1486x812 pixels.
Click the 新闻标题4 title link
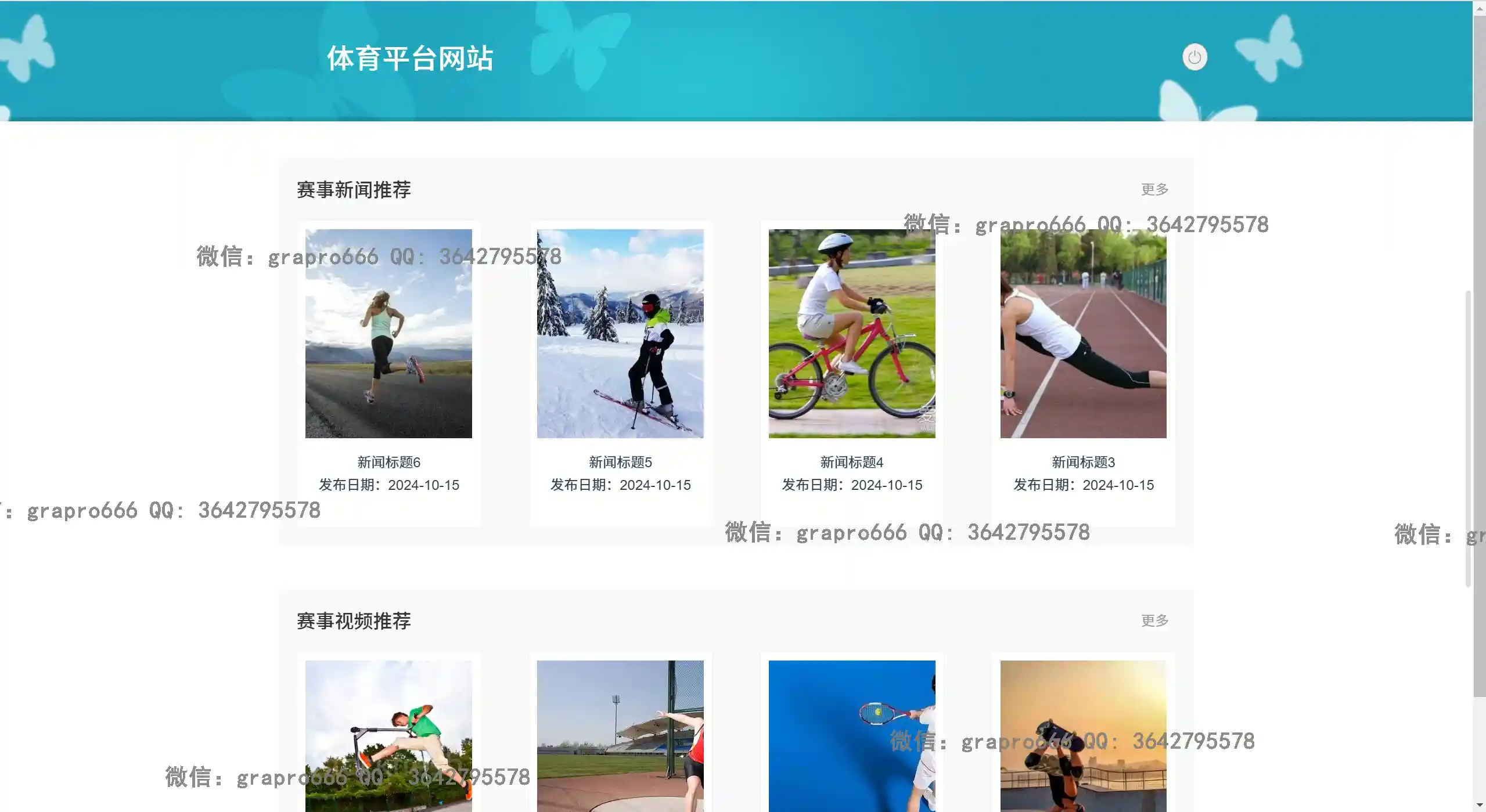(851, 462)
